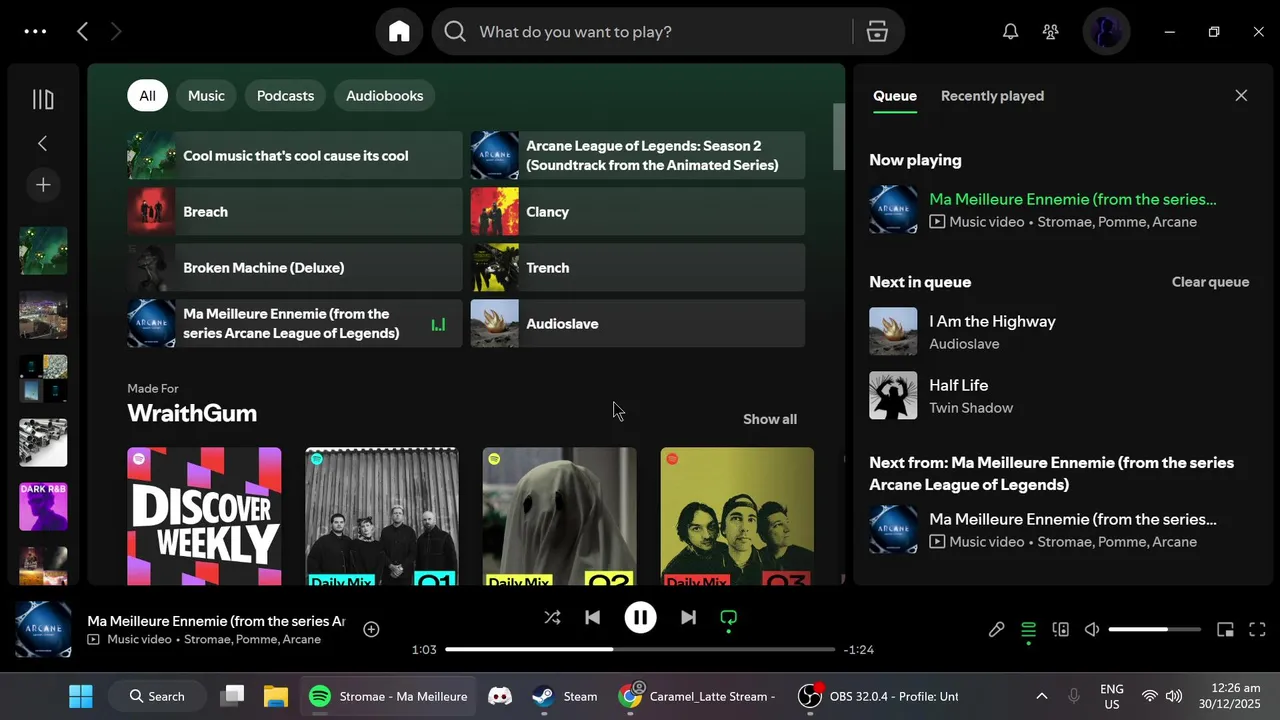Open the Trench album tile

pos(637,268)
